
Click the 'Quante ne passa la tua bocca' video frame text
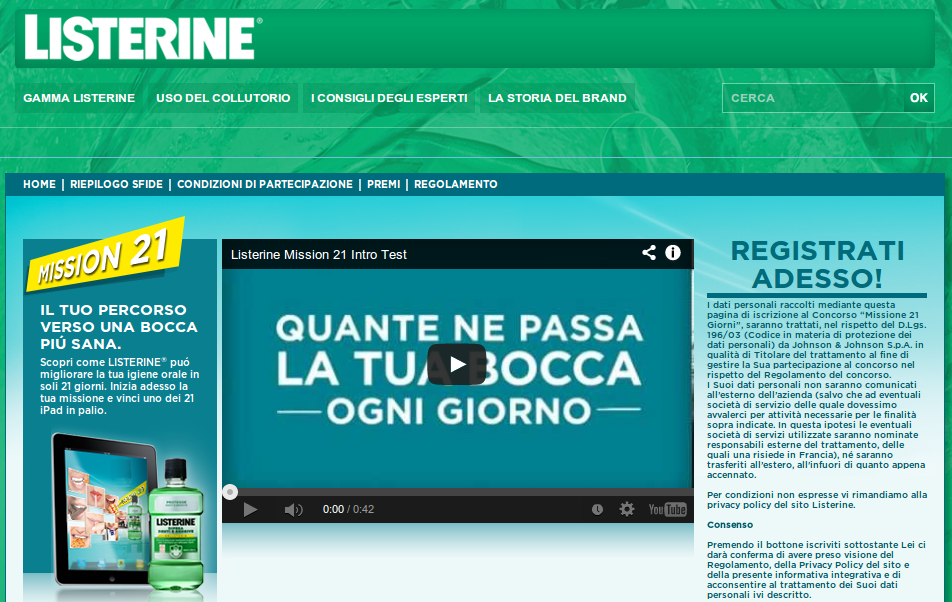[x=459, y=368]
